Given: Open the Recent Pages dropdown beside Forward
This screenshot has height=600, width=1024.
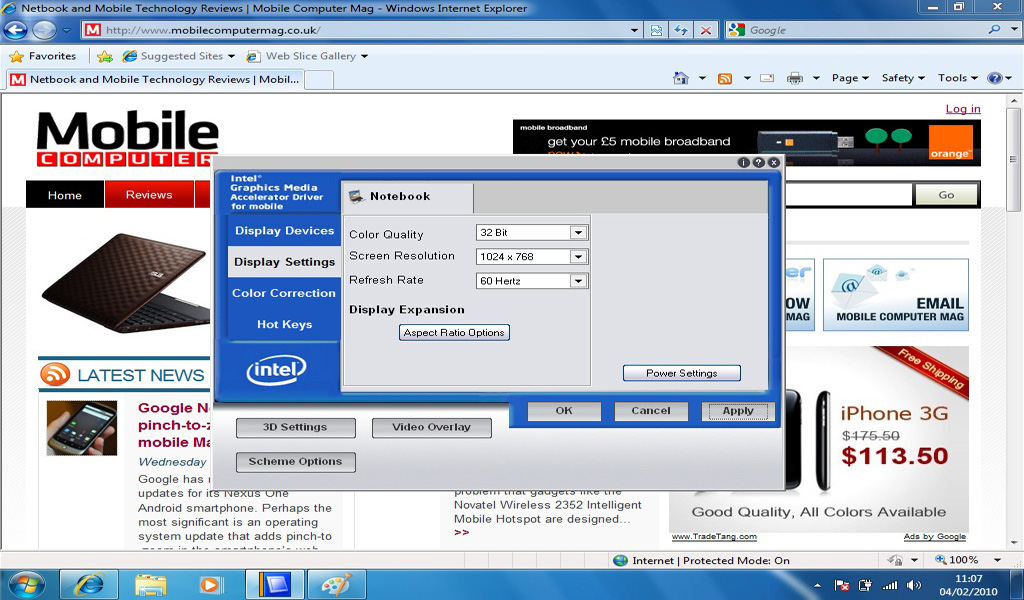Looking at the screenshot, I should [66, 31].
